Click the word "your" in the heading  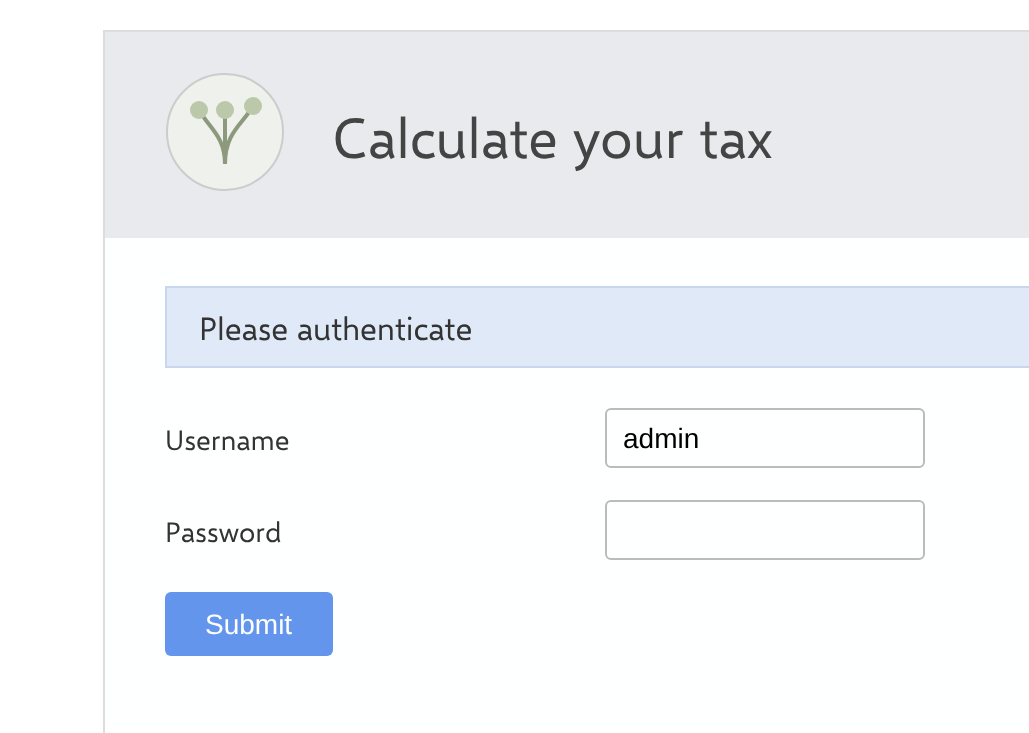pyautogui.click(x=628, y=146)
